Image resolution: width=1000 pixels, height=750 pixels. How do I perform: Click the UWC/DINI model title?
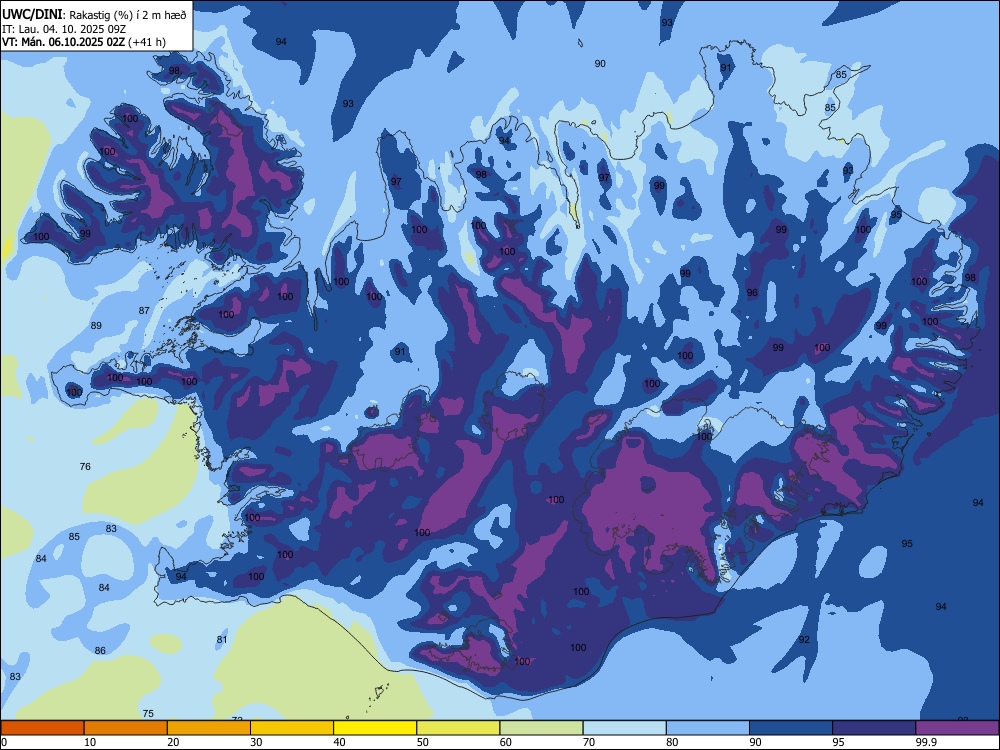pos(32,14)
